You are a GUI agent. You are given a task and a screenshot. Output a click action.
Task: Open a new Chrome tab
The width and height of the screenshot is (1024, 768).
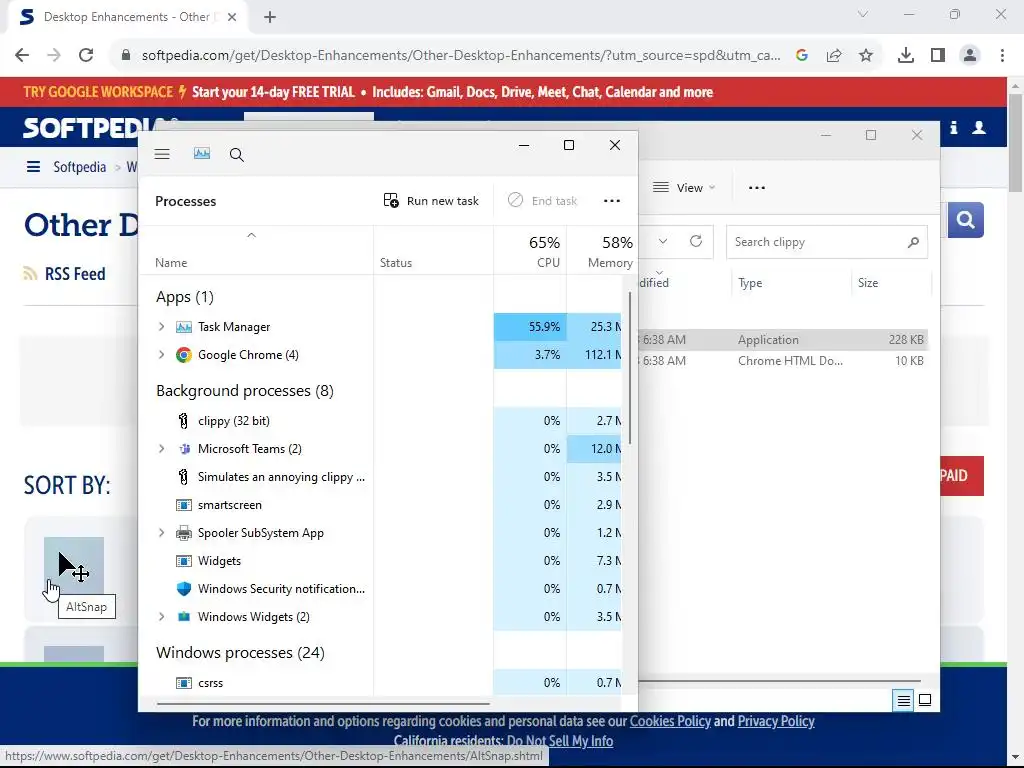point(270,17)
